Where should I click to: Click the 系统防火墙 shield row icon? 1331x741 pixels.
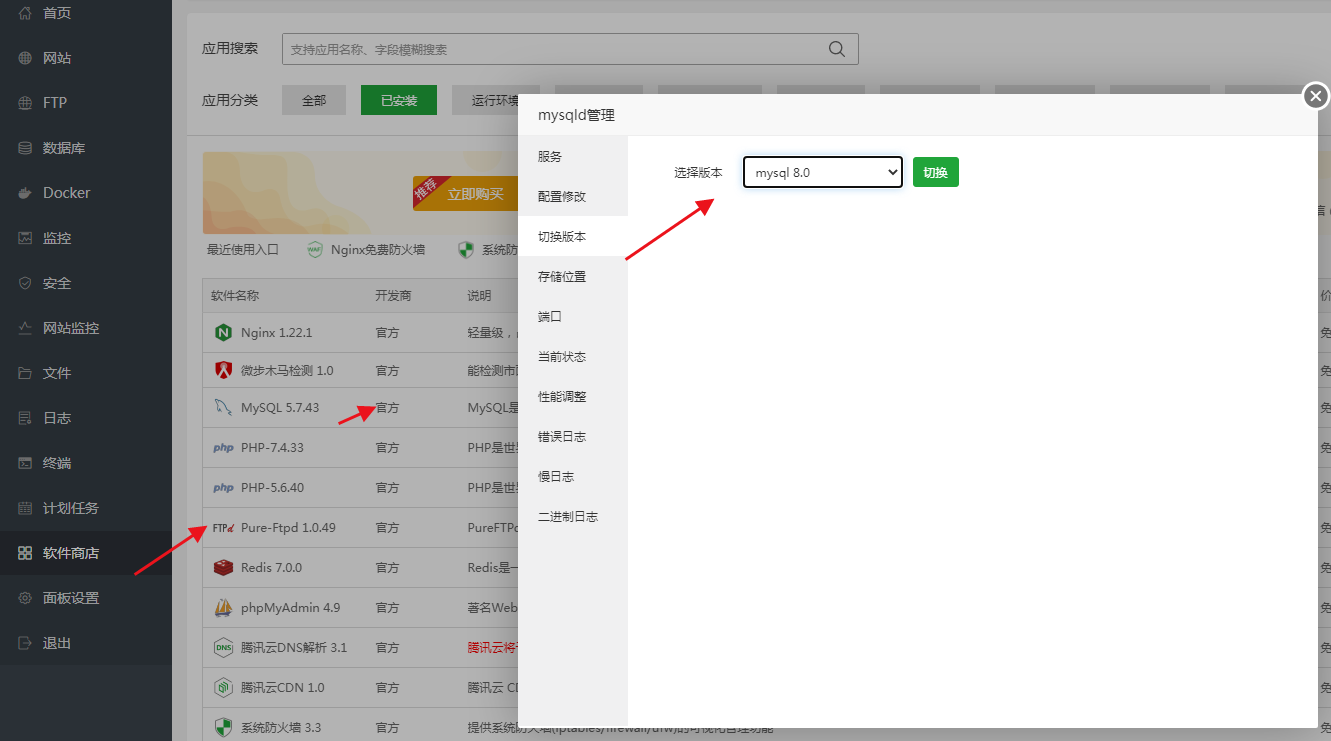pos(223,728)
